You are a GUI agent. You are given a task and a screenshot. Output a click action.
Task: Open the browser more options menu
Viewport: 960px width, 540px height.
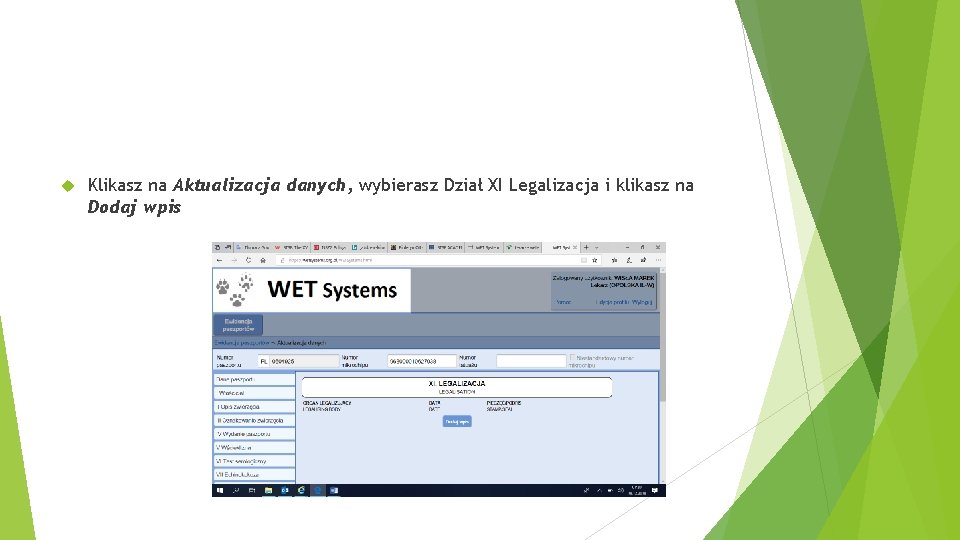[658, 260]
